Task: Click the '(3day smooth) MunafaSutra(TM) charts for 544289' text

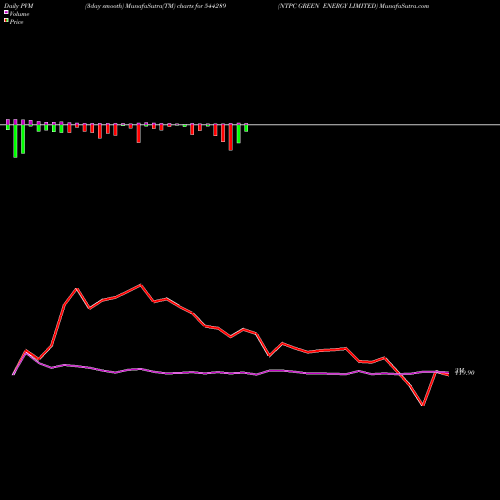Action: pyautogui.click(x=155, y=6)
